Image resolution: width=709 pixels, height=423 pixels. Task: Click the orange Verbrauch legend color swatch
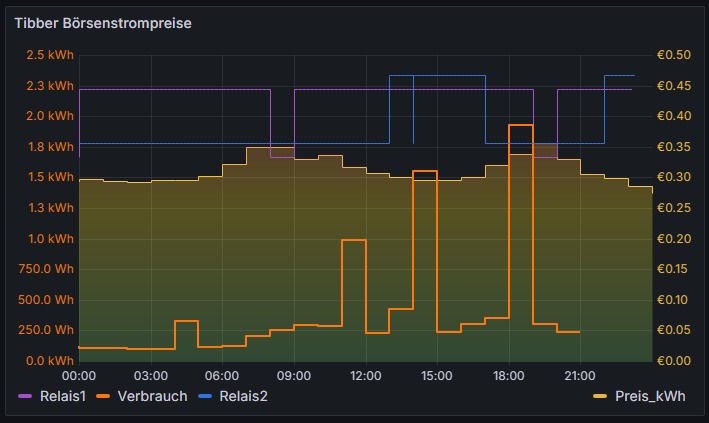click(105, 397)
